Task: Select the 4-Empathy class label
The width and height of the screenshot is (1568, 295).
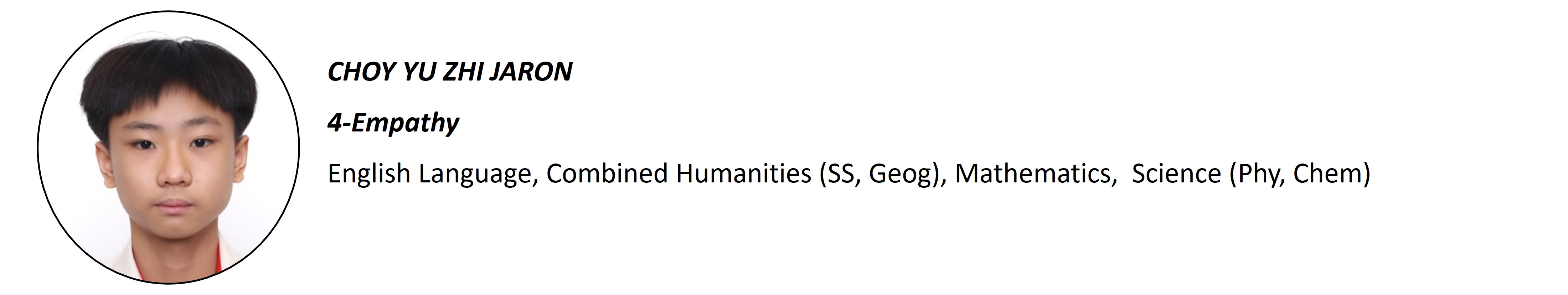Action: tap(393, 123)
